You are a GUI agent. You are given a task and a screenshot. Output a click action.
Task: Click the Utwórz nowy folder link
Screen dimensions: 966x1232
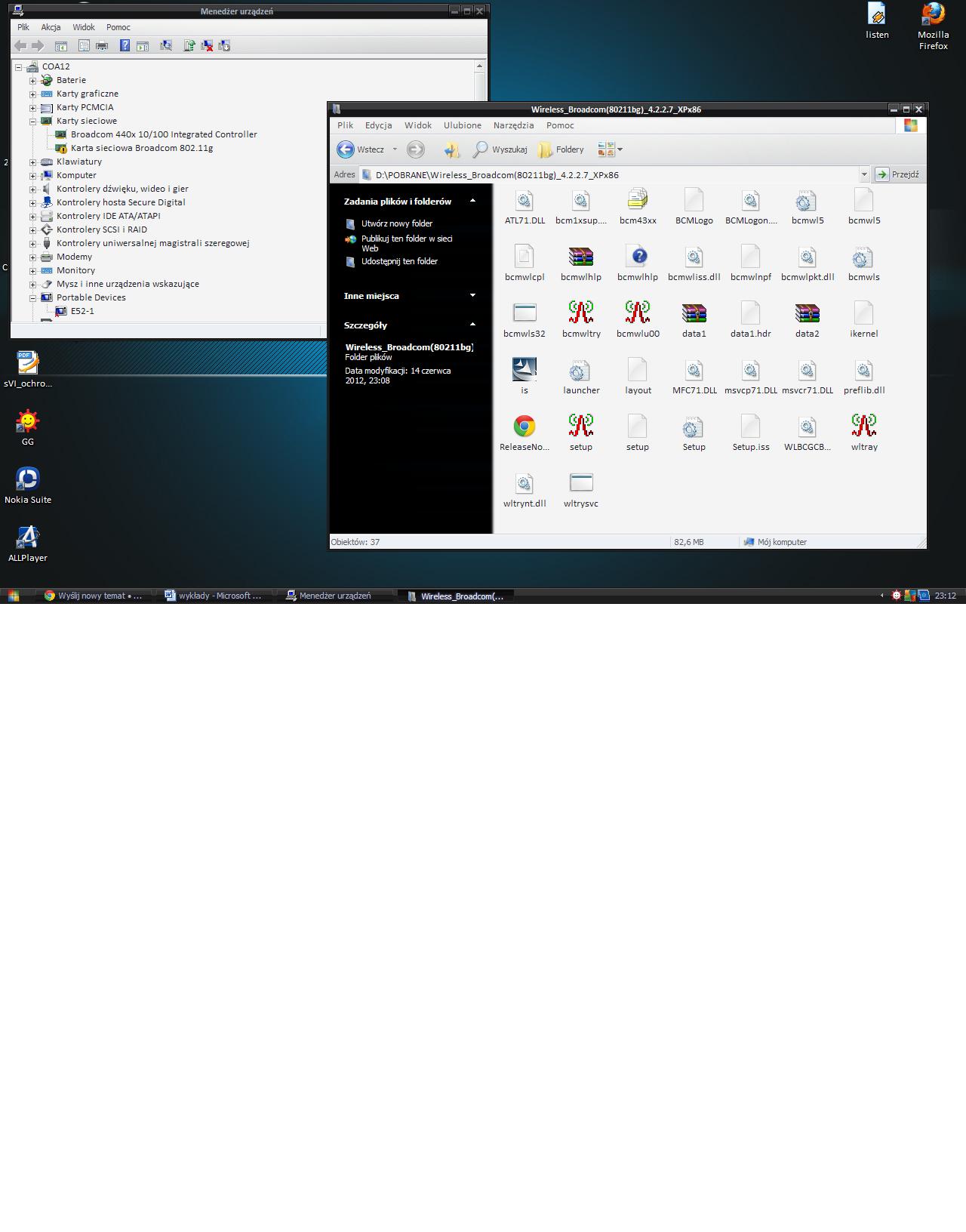[396, 223]
